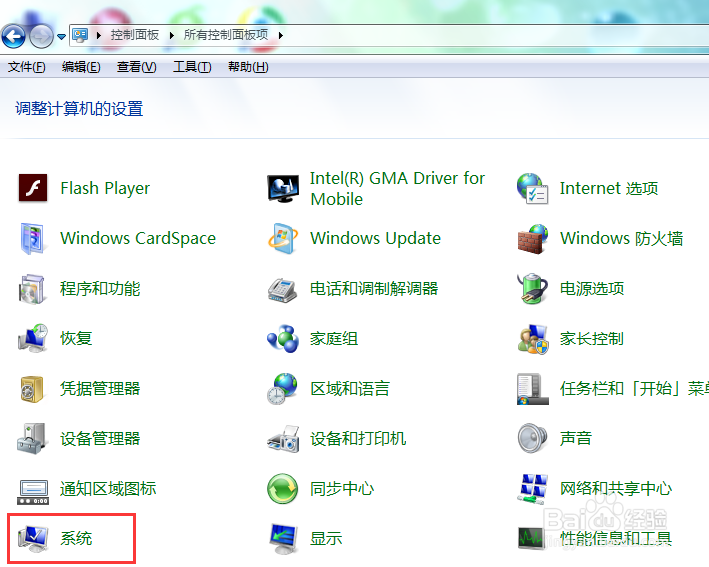Viewport: 709px width, 567px height.
Task: Open the 区域和语言 globe clock icon
Action: 283,389
